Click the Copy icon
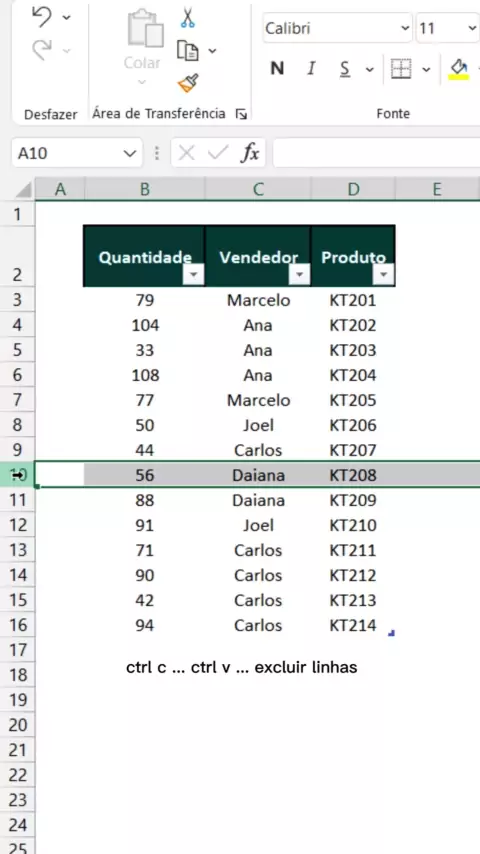This screenshot has height=854, width=480. point(188,51)
